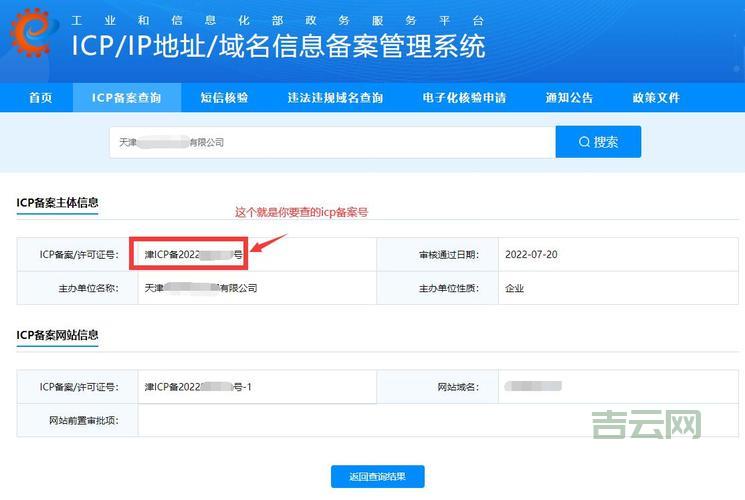Click the 津ICP备2022 license number in 主体信息
Image resolution: width=745 pixels, height=500 pixels.
point(193,255)
